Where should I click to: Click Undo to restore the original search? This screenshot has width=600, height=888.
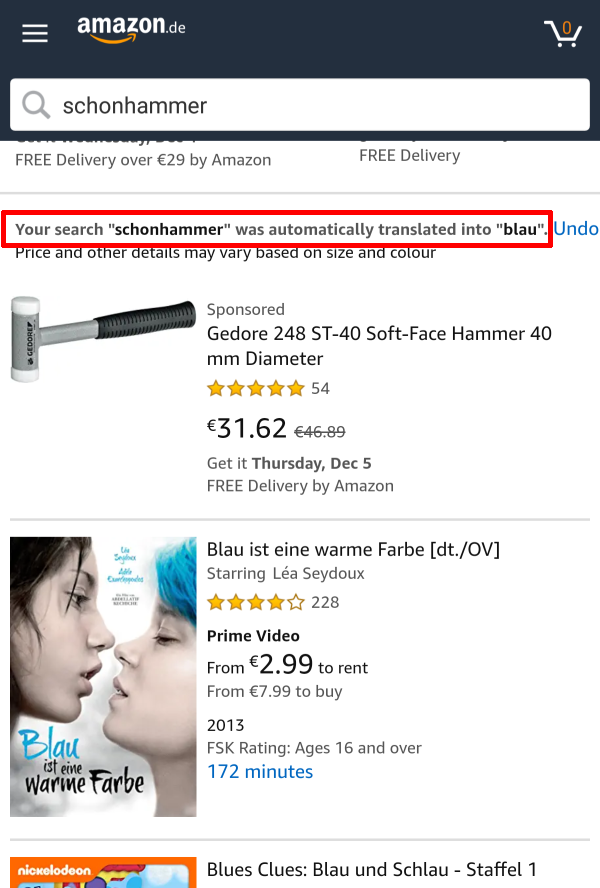pyautogui.click(x=576, y=228)
